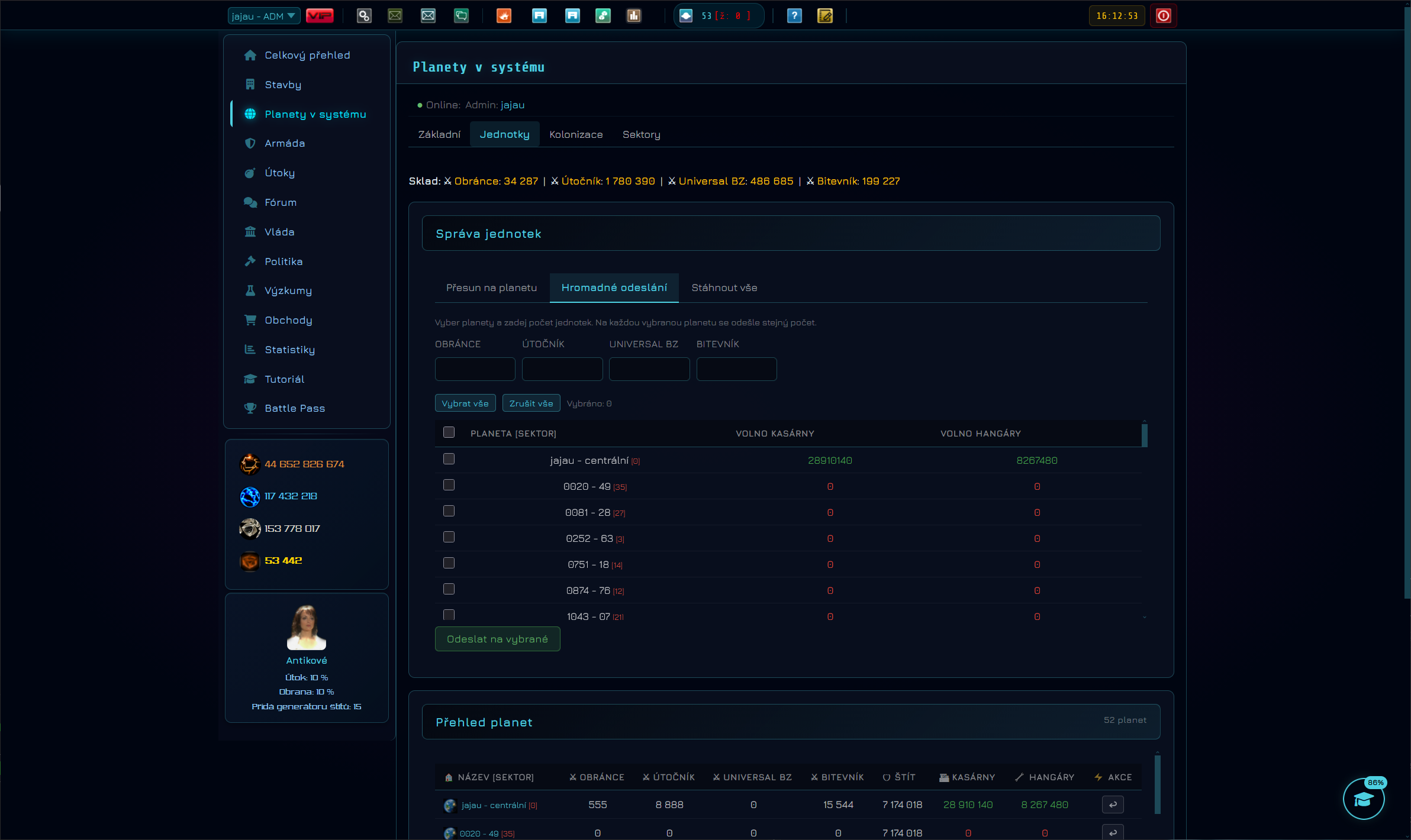Image resolution: width=1411 pixels, height=840 pixels.
Task: Click the red power logout icon
Action: pyautogui.click(x=1163, y=16)
